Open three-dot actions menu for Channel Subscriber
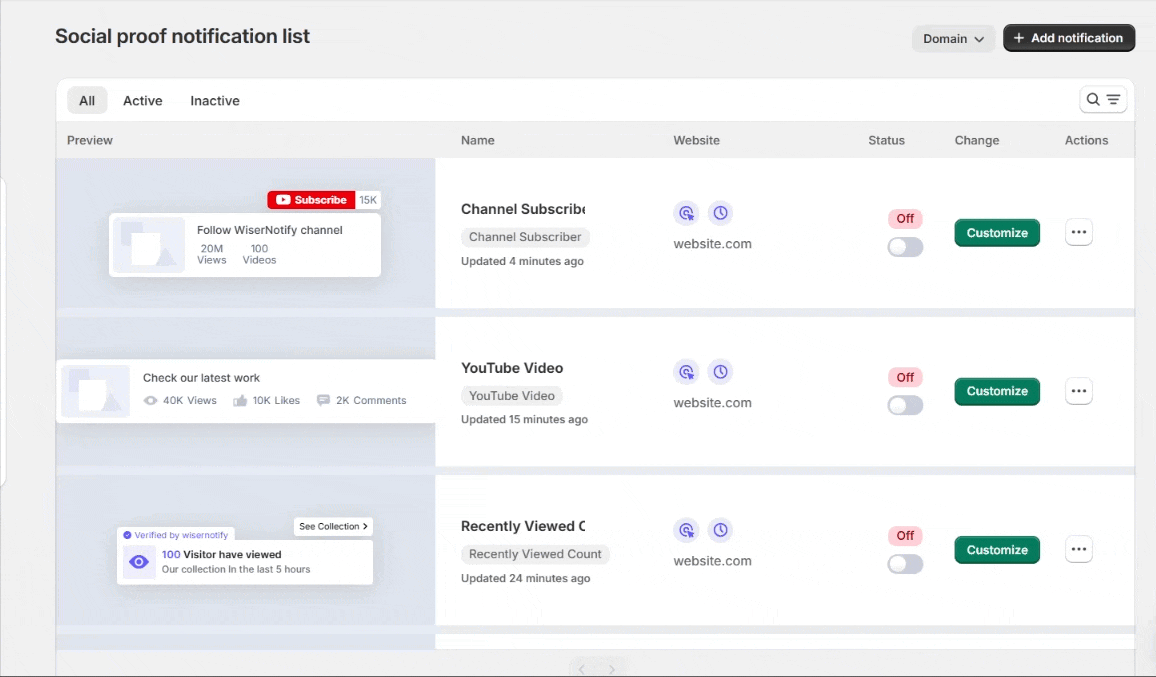 [x=1078, y=233]
